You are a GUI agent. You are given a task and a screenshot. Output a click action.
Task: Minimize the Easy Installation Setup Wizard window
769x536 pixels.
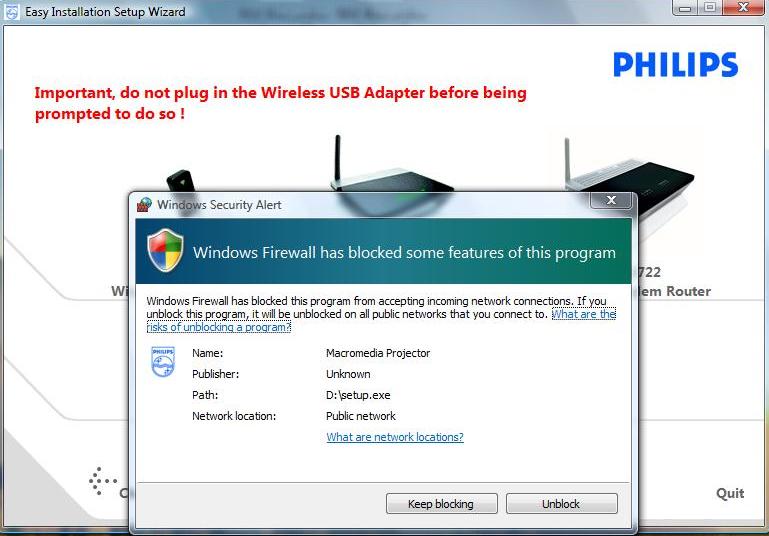click(x=685, y=7)
